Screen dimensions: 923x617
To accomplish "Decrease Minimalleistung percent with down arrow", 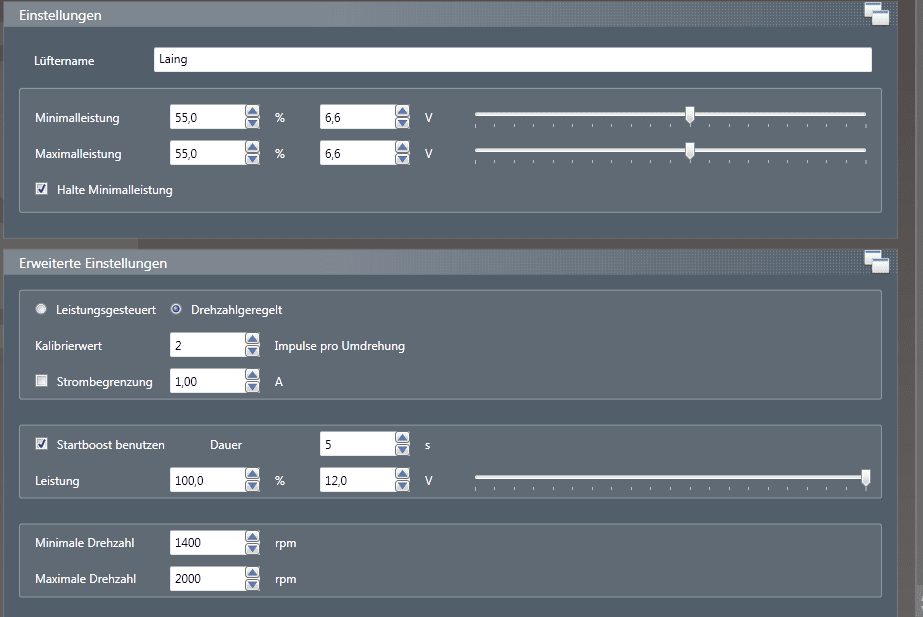I will click(252, 123).
